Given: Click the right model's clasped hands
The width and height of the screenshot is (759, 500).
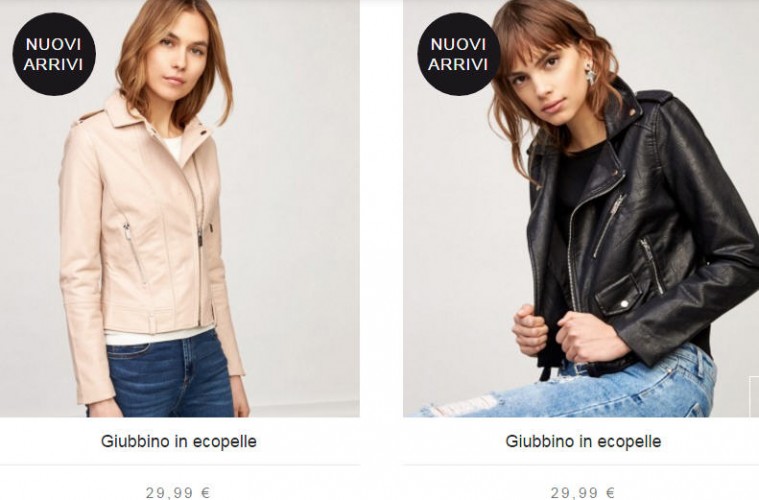Looking at the screenshot, I should 564,335.
